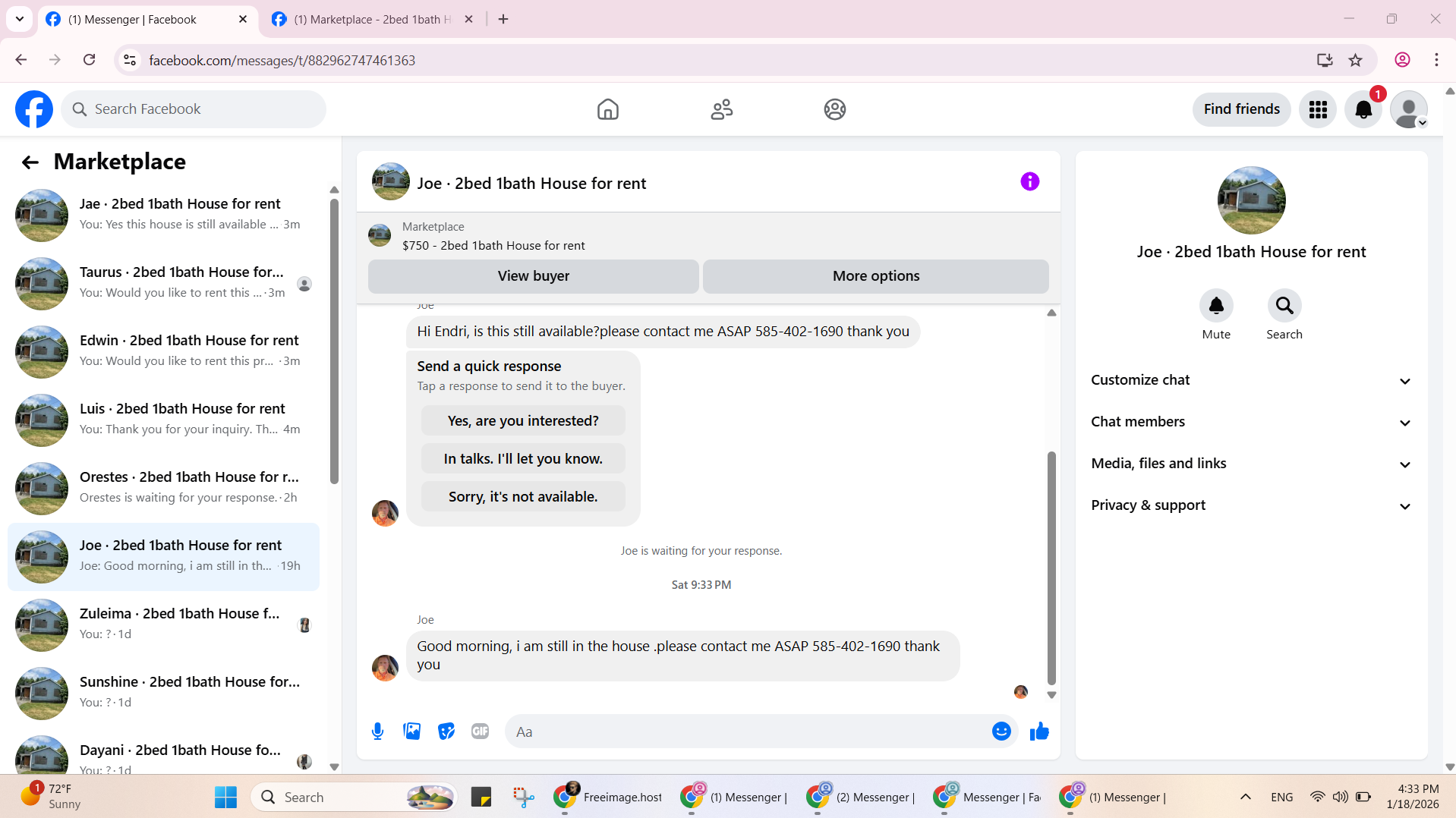Open the Home feed icon
The image size is (1456, 818).
coord(607,109)
